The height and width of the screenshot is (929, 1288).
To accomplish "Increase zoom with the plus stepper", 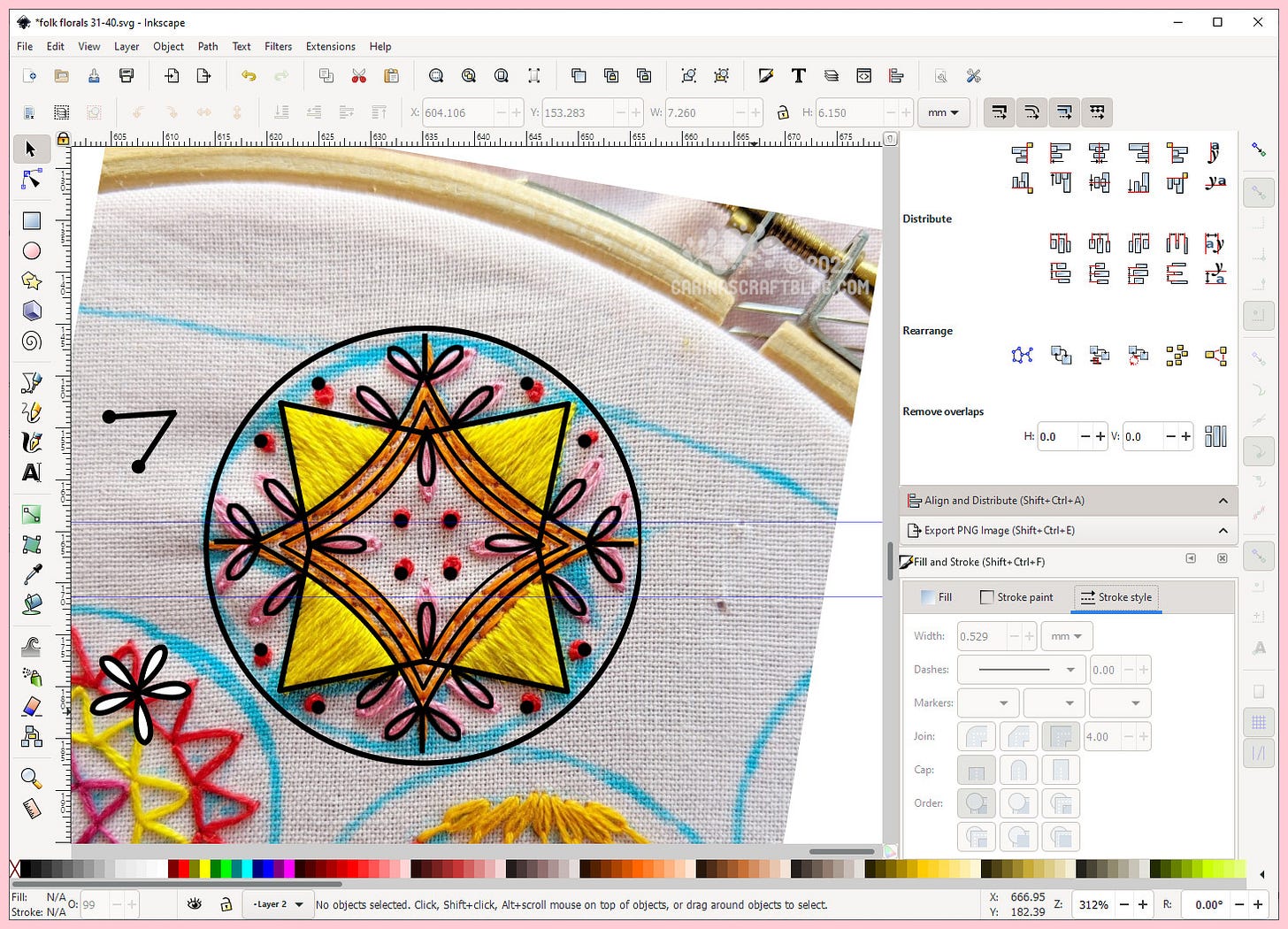I will (x=1143, y=904).
